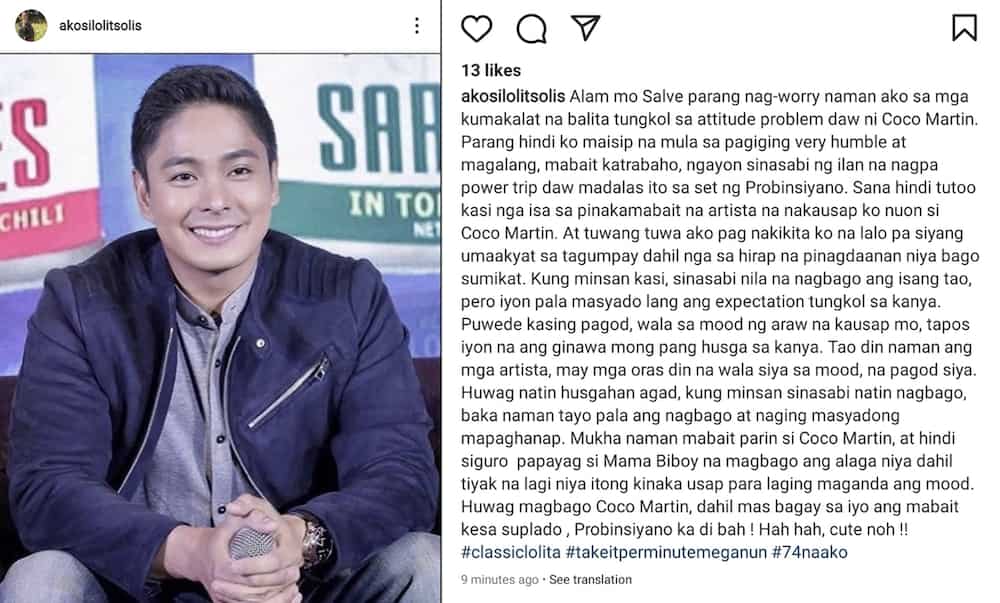The width and height of the screenshot is (1000, 603).
Task: Open the profile picture avatar in post header
Action: click(31, 25)
